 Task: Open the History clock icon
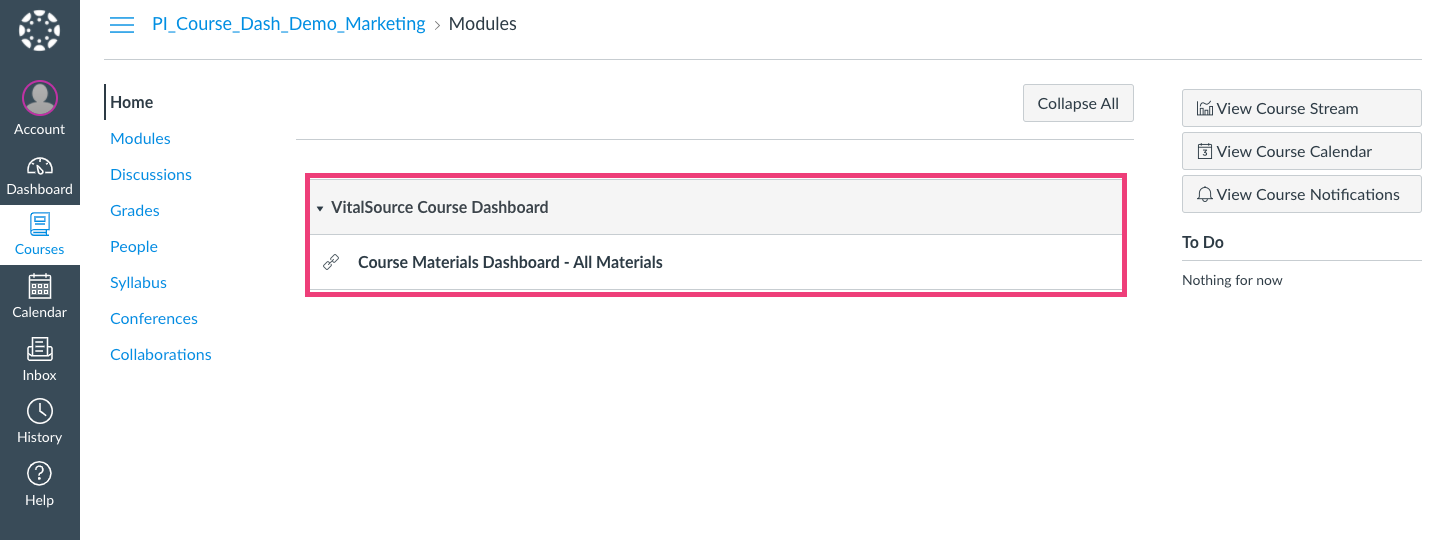coord(40,411)
